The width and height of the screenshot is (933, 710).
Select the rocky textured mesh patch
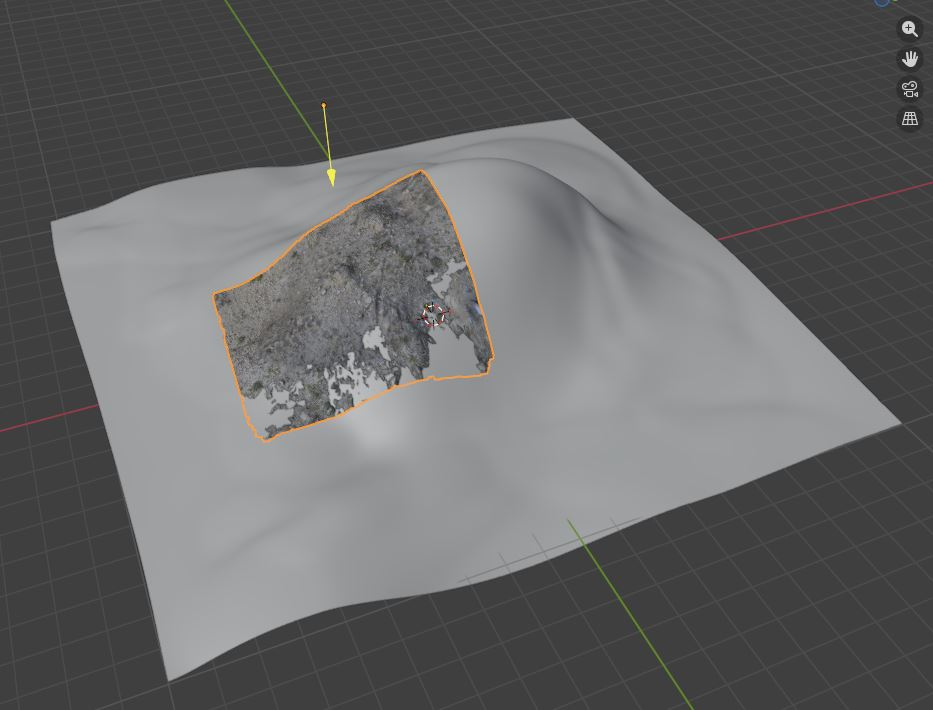(x=330, y=300)
